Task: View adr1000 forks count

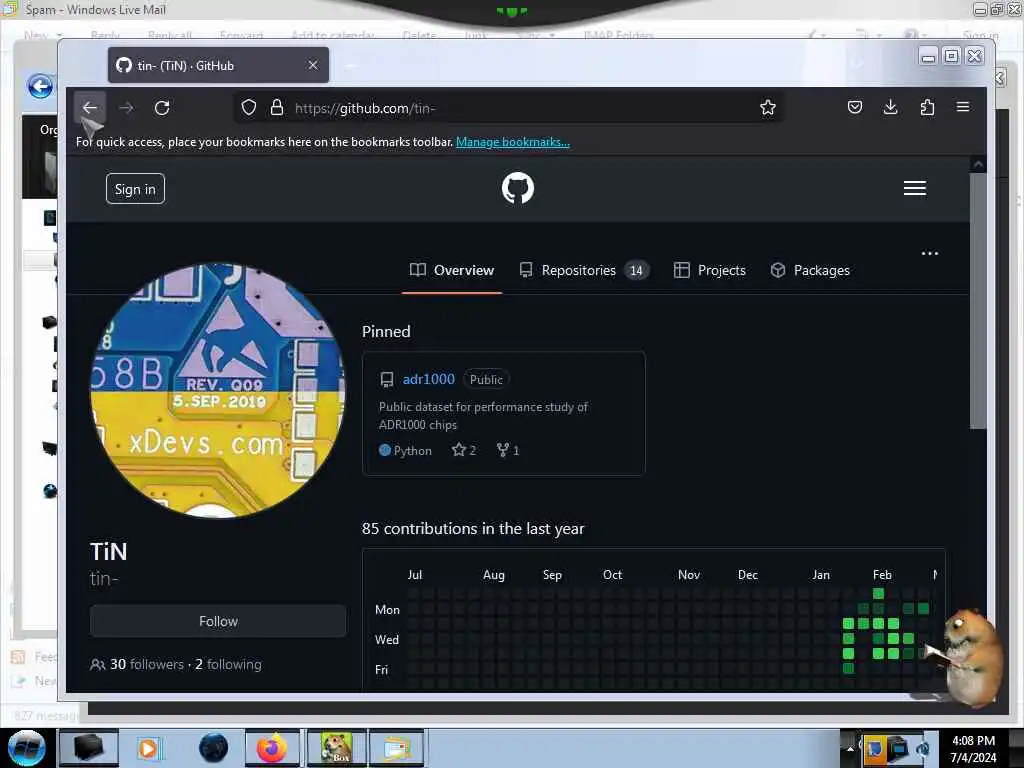Action: [x=507, y=450]
